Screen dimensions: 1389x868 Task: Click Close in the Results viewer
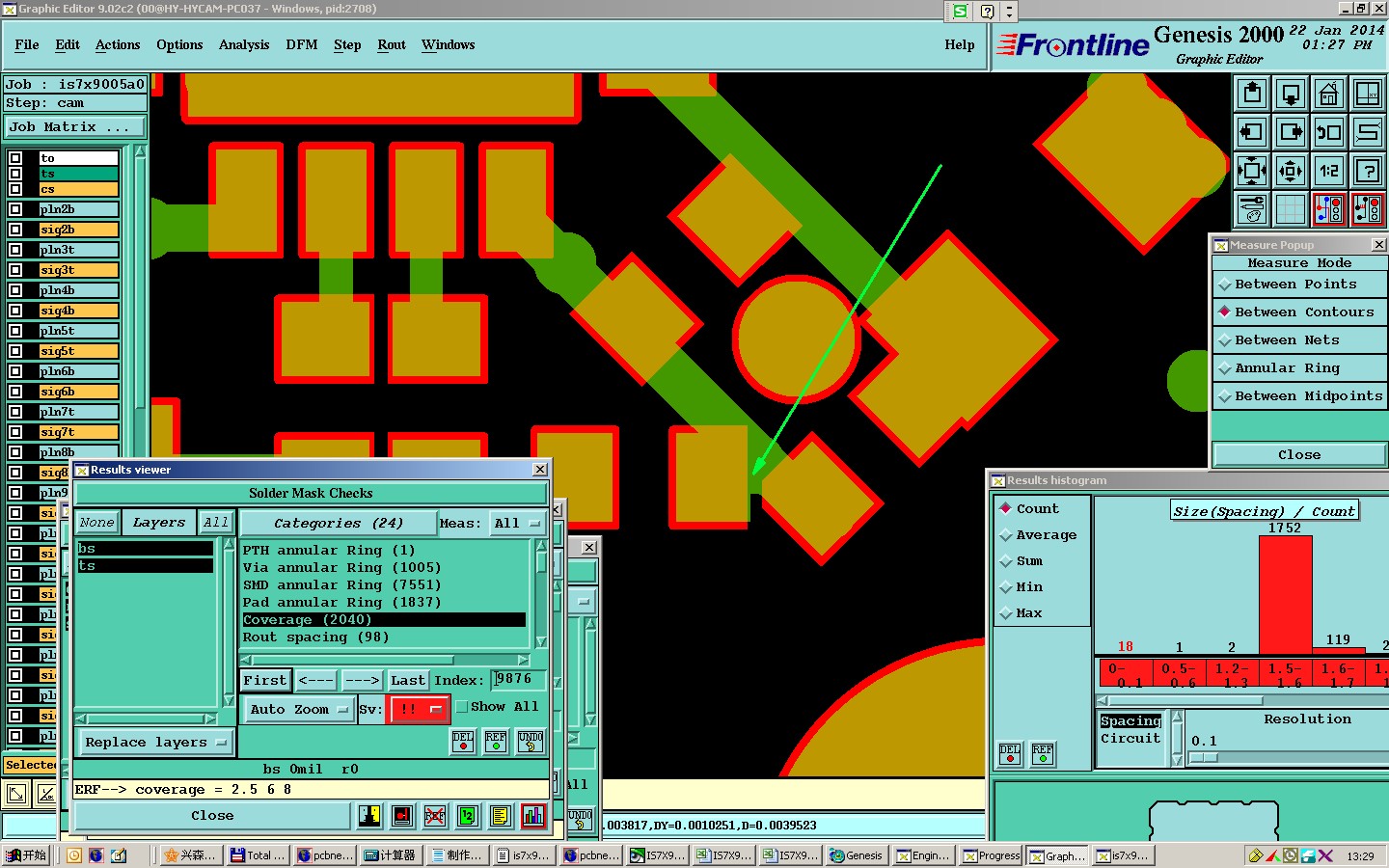[x=212, y=816]
